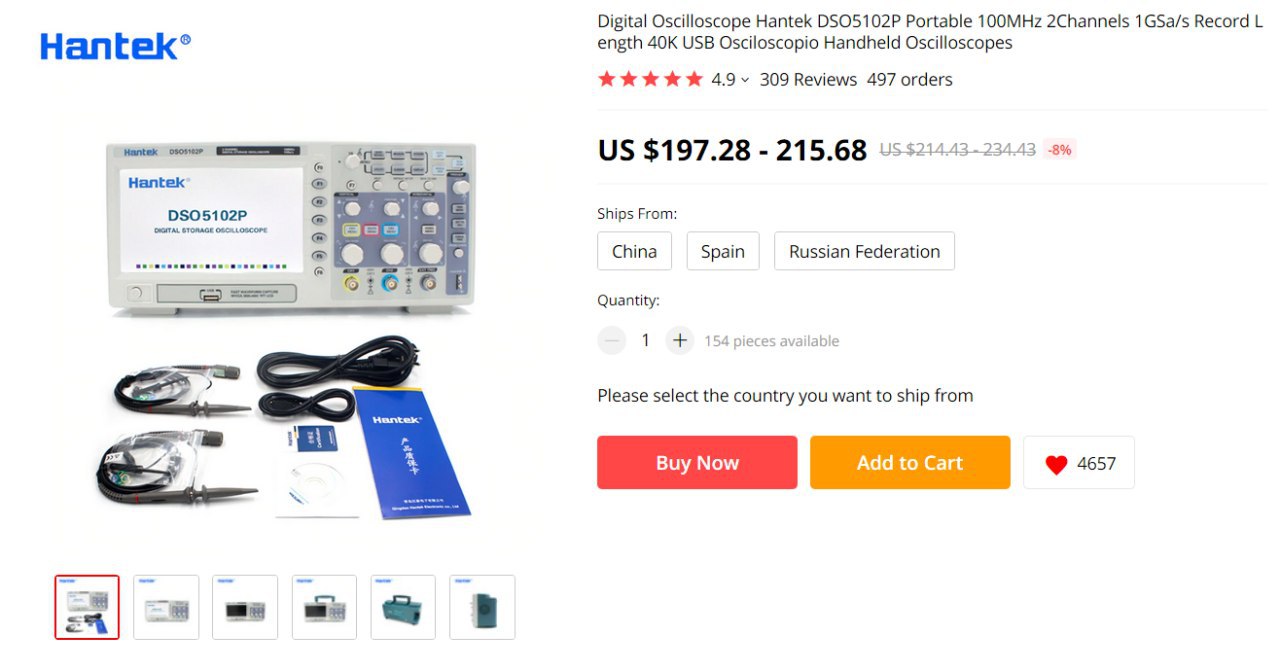
Task: Select Spain as ship-from country
Action: (723, 251)
